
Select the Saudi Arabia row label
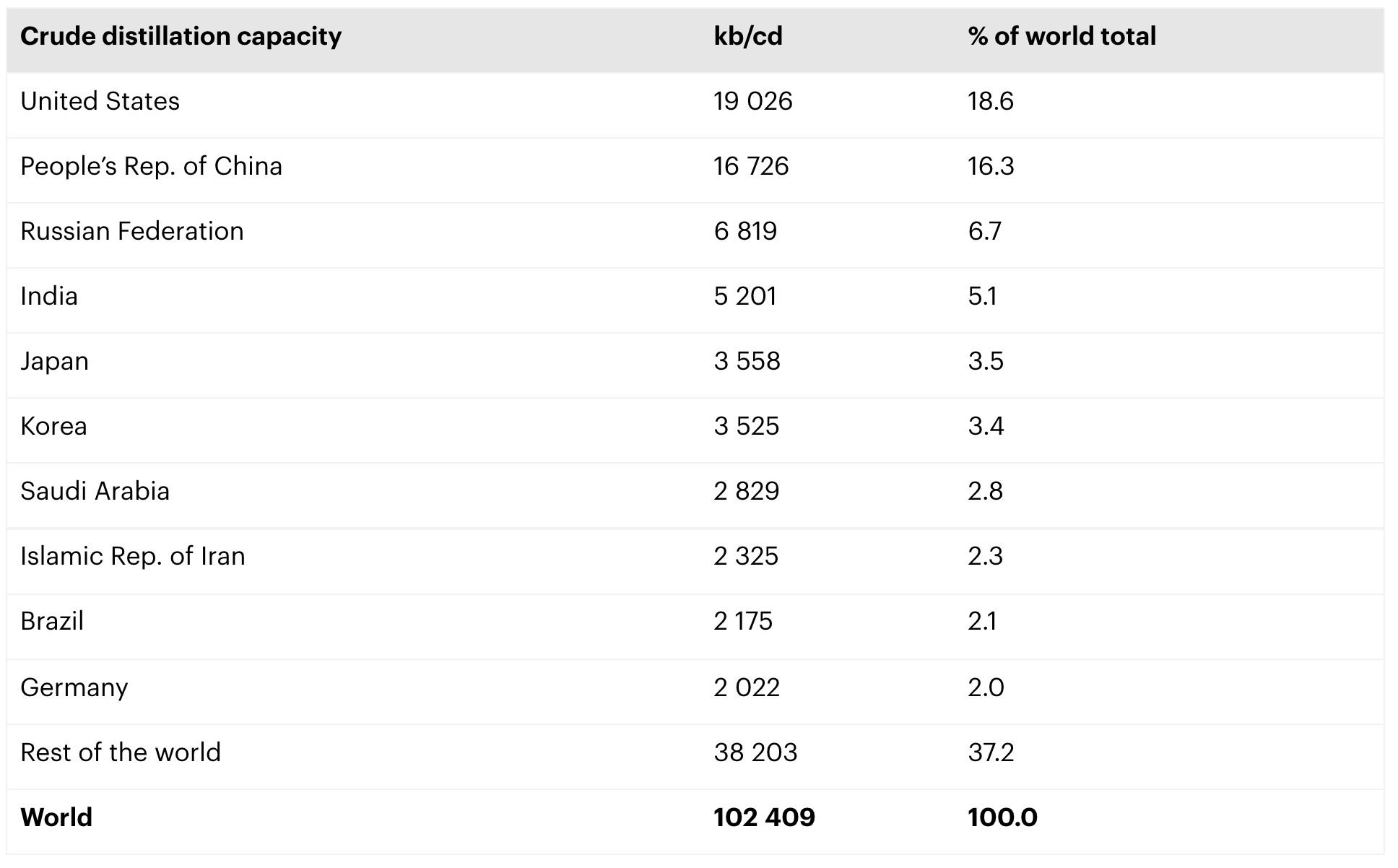click(95, 491)
